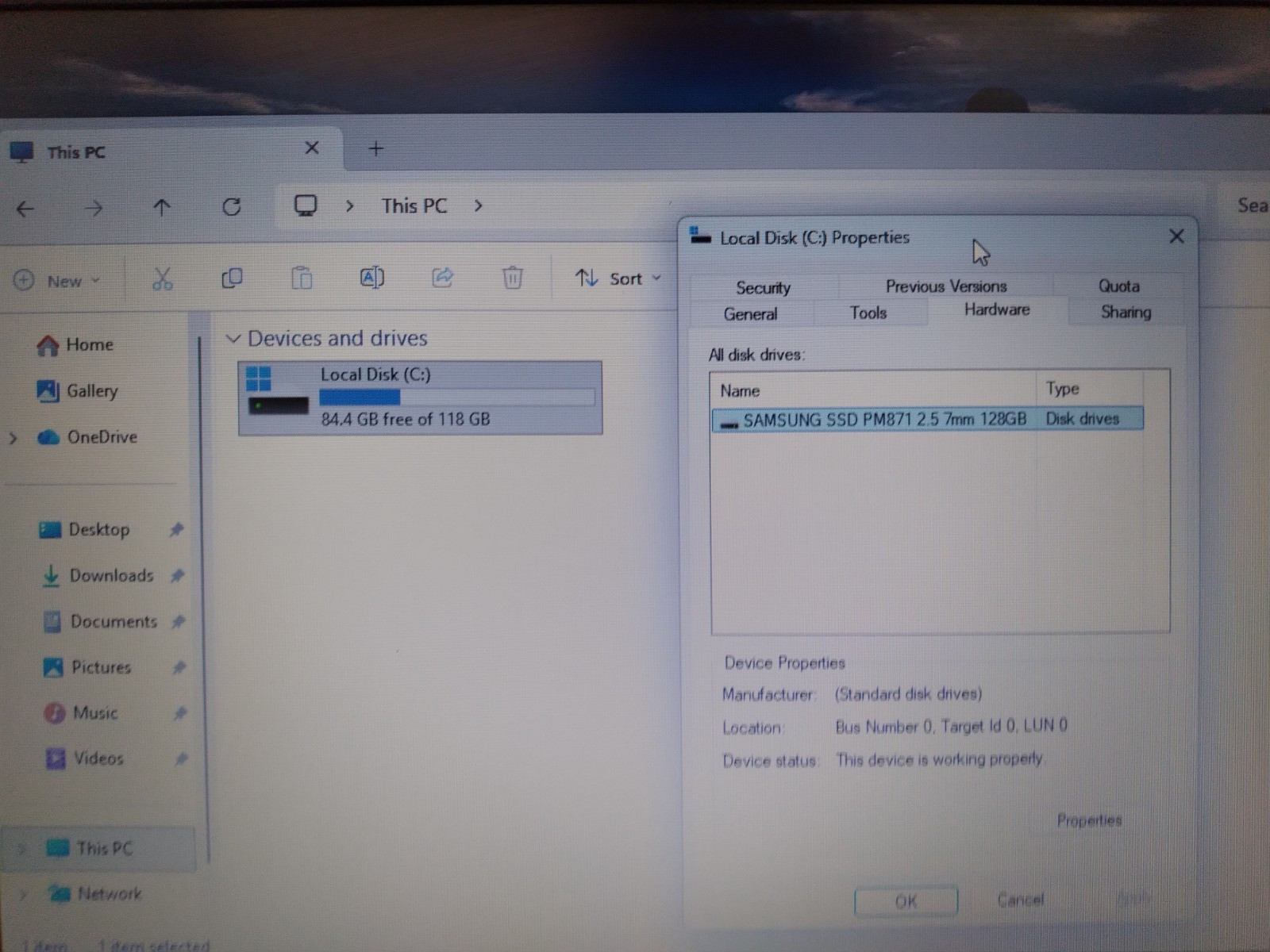Open the pinned Pictures folder

(x=87, y=668)
